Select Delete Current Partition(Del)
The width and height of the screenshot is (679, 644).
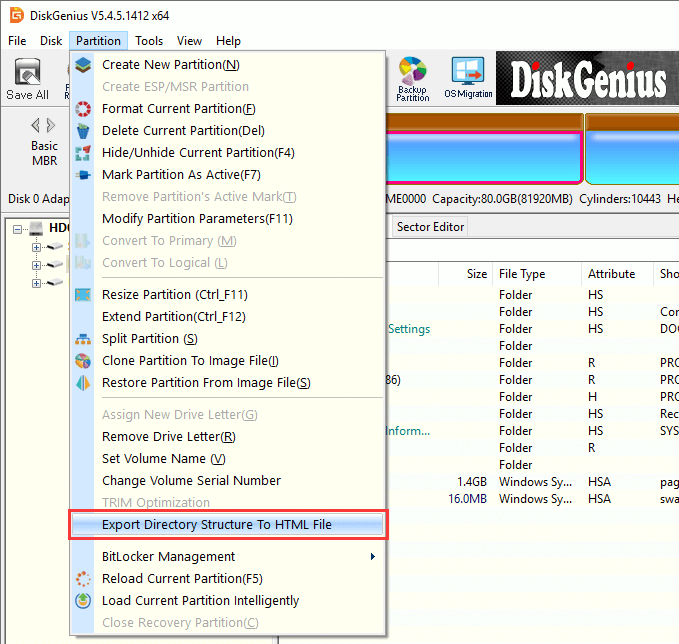point(228,131)
